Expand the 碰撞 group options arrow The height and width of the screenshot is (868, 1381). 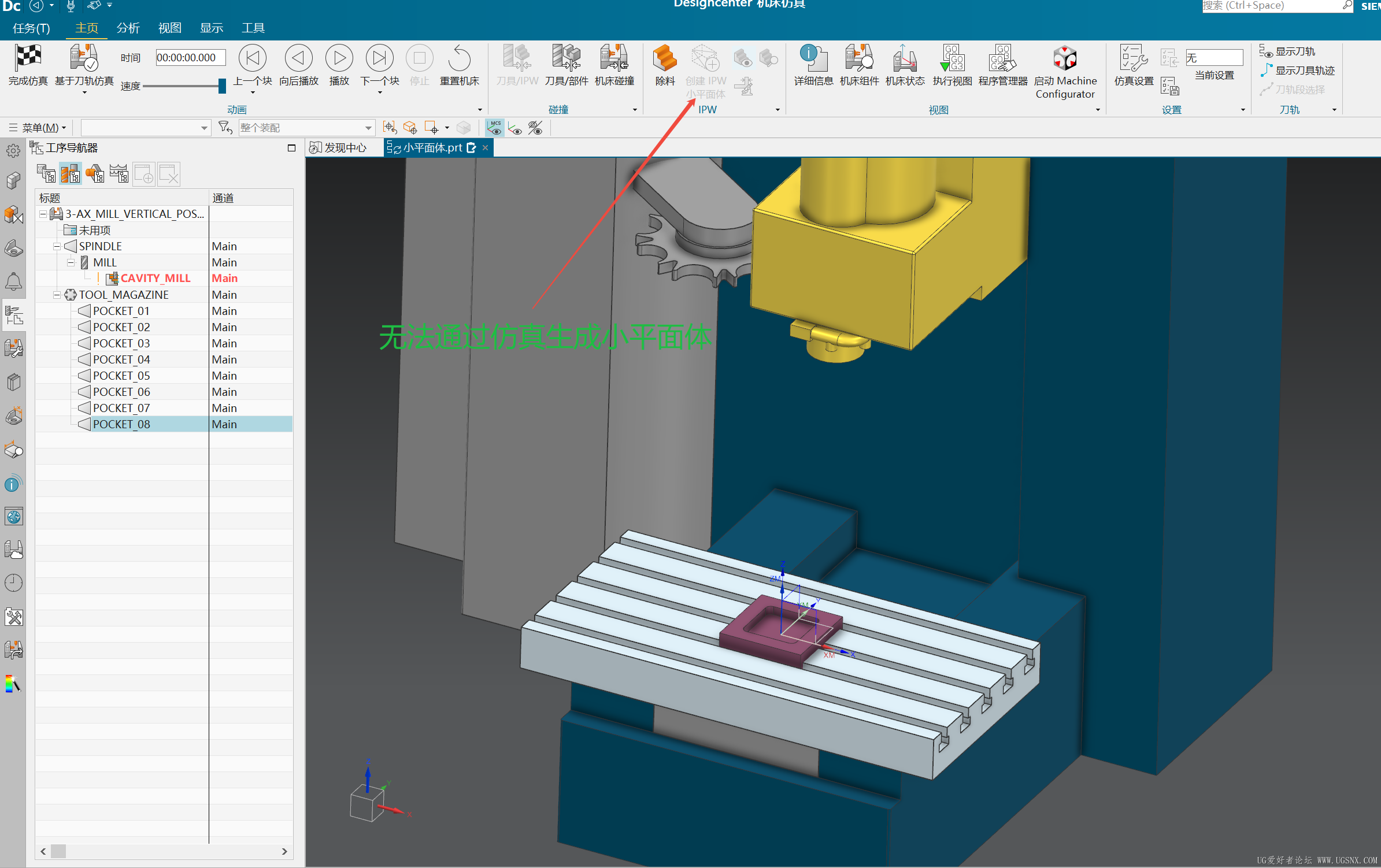[x=635, y=110]
